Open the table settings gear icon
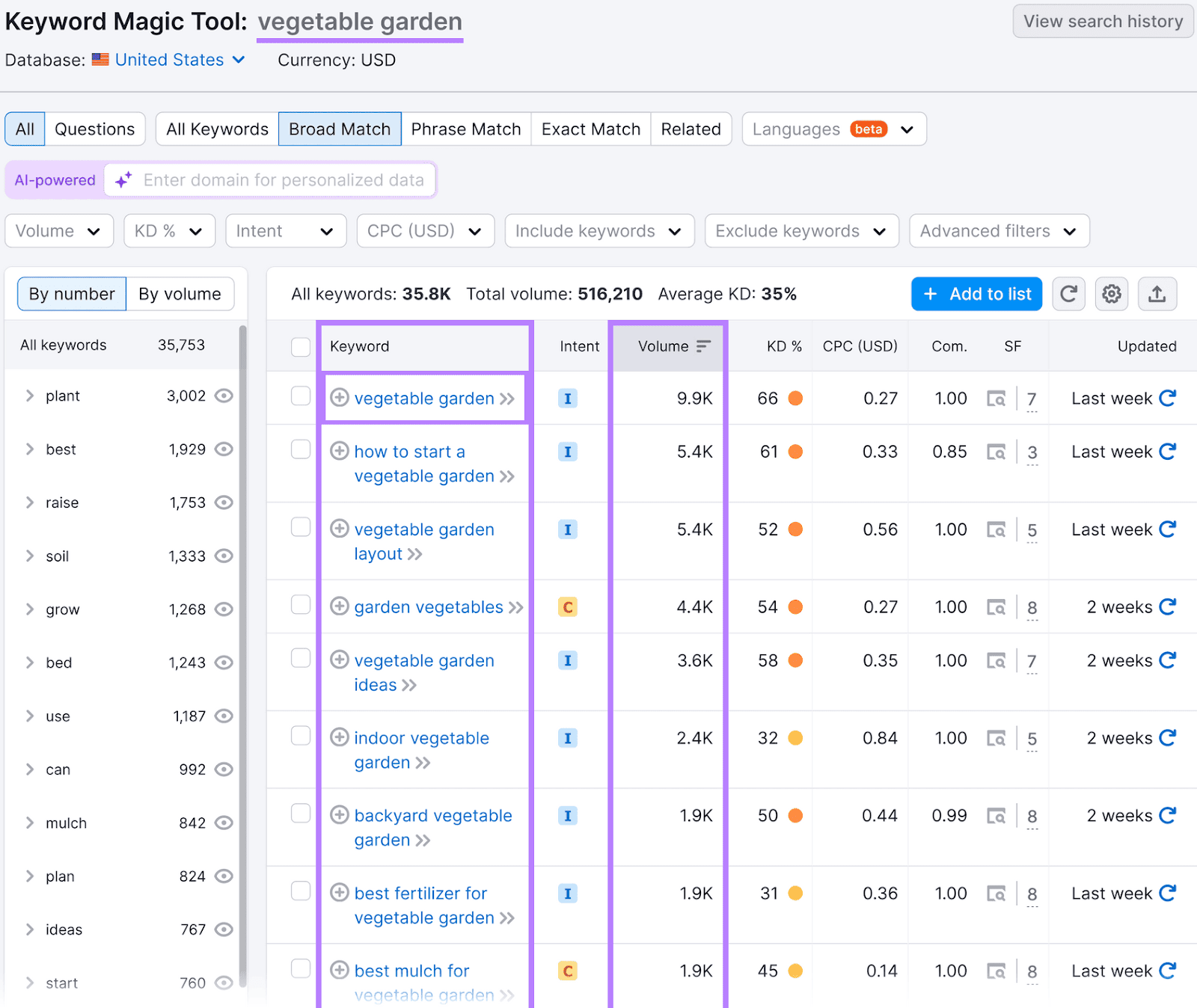This screenshot has height=1008, width=1197. (1111, 294)
